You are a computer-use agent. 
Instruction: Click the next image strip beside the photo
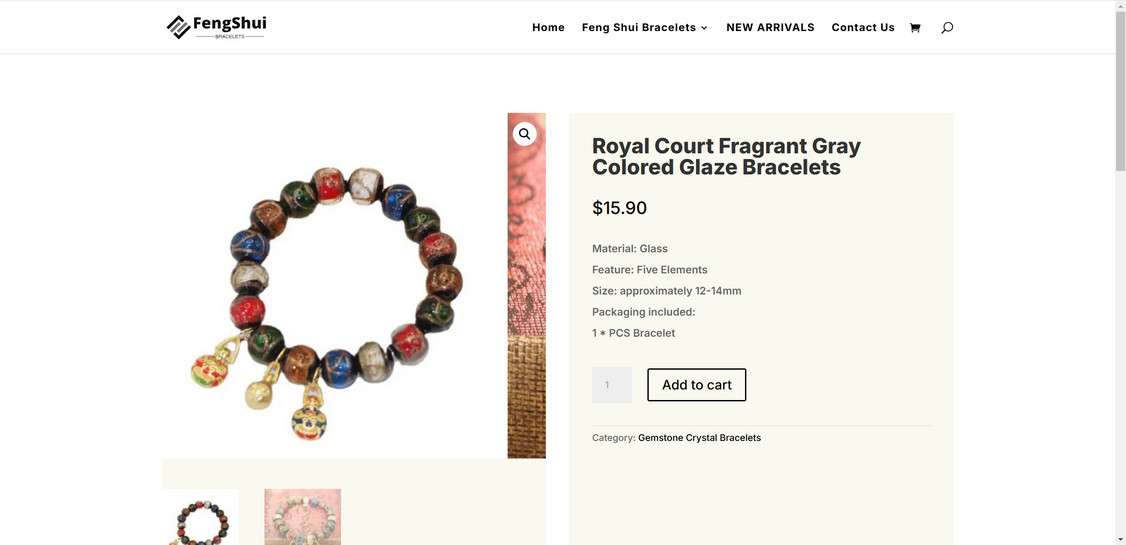526,285
